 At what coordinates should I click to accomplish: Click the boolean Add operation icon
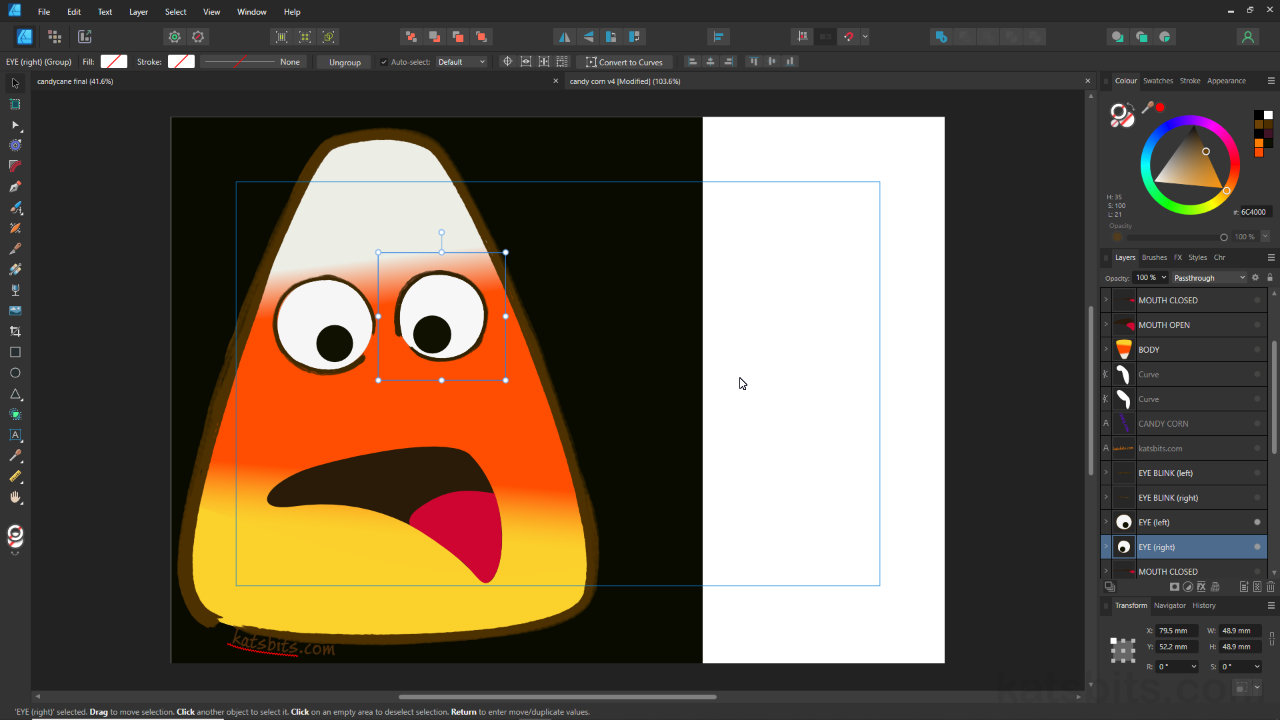point(940,37)
